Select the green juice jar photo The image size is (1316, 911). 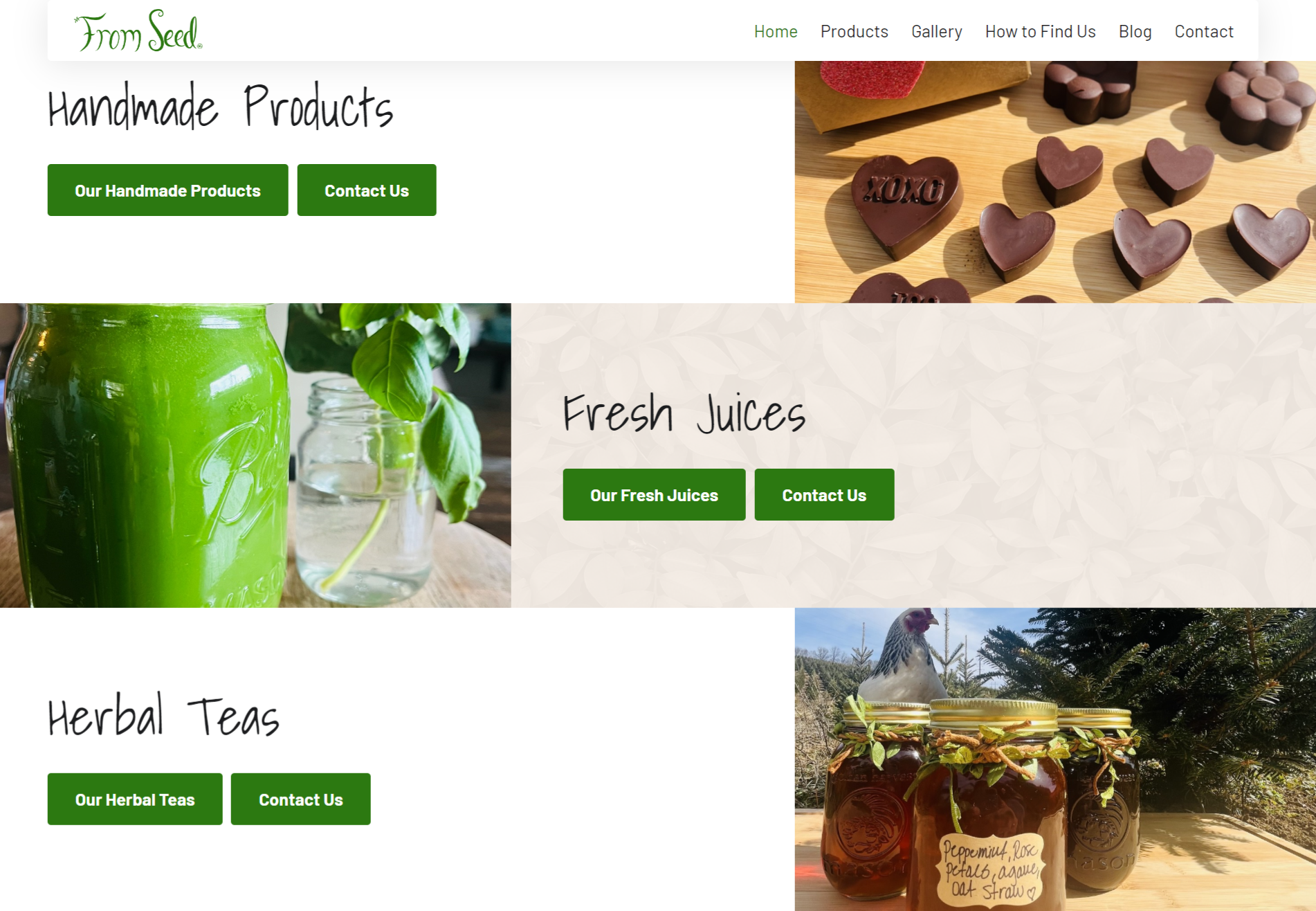point(255,455)
